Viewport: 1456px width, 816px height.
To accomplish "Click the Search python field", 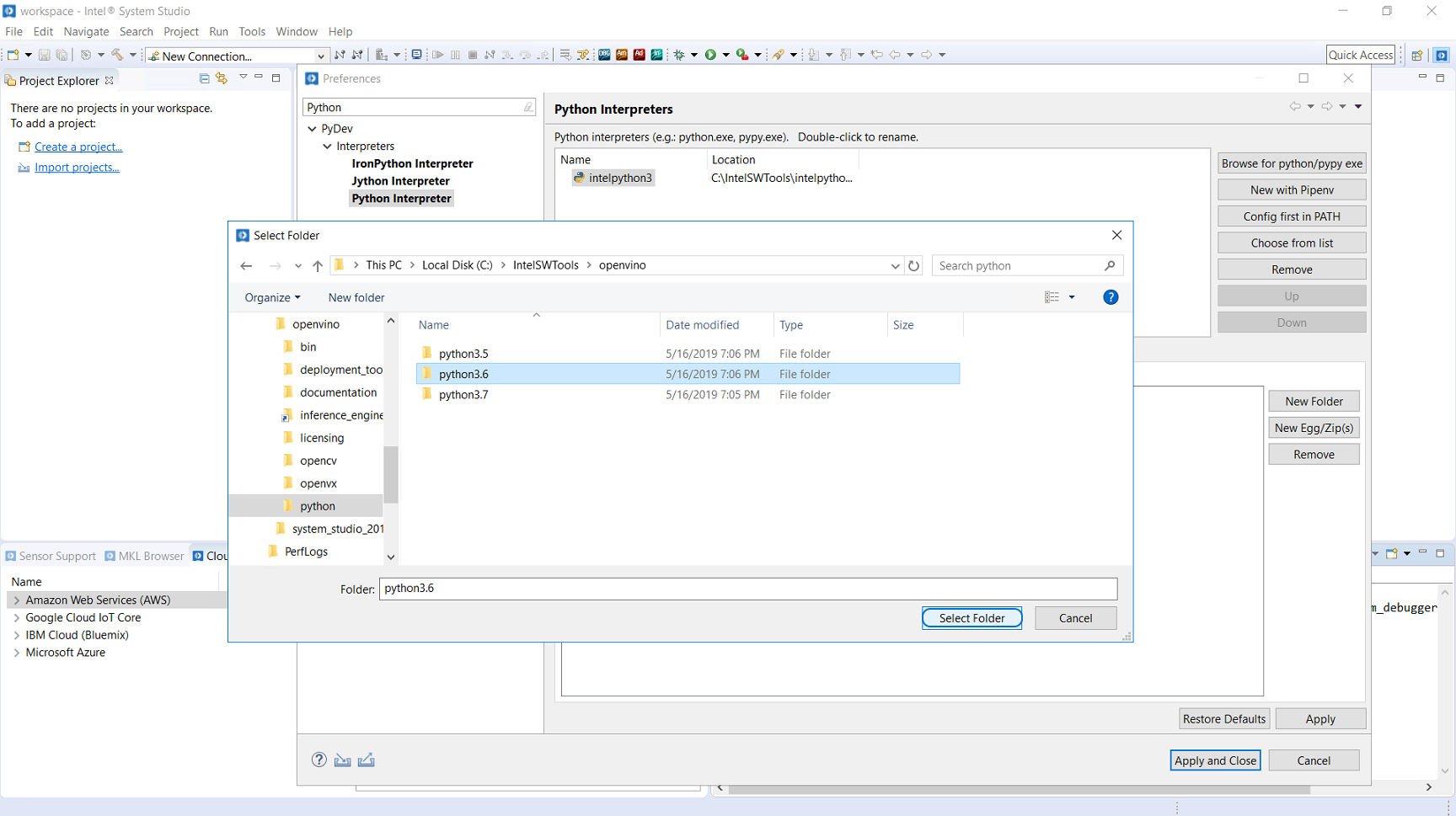I will (x=1027, y=266).
